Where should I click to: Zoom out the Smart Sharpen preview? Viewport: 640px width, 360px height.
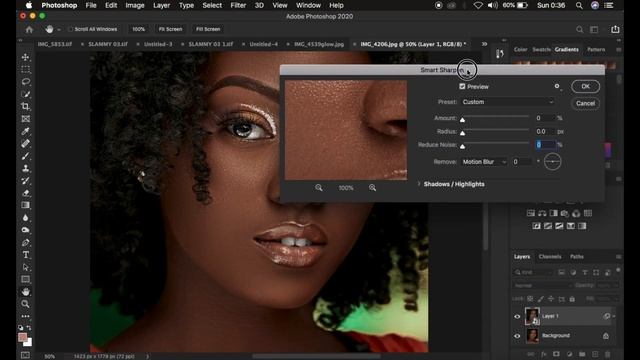point(319,188)
